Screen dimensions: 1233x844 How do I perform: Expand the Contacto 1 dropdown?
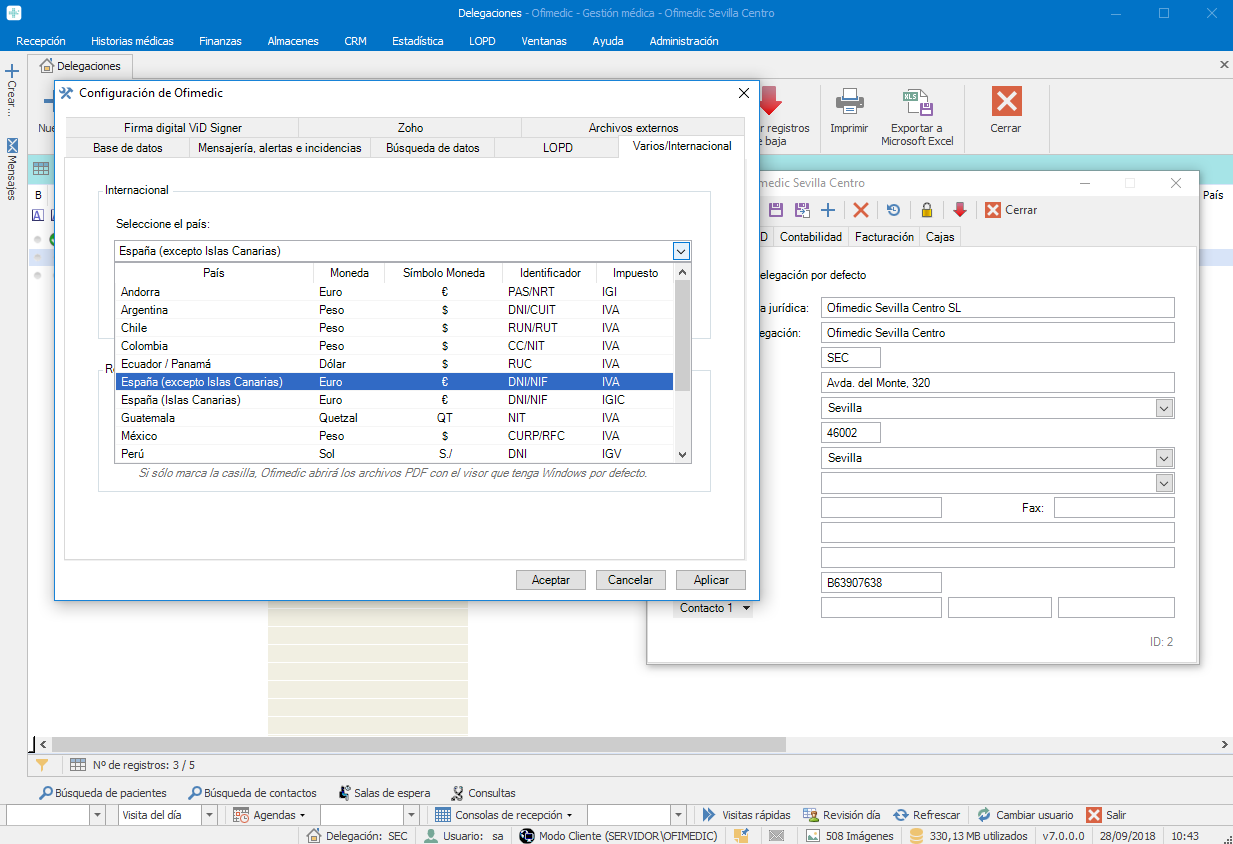coord(746,608)
